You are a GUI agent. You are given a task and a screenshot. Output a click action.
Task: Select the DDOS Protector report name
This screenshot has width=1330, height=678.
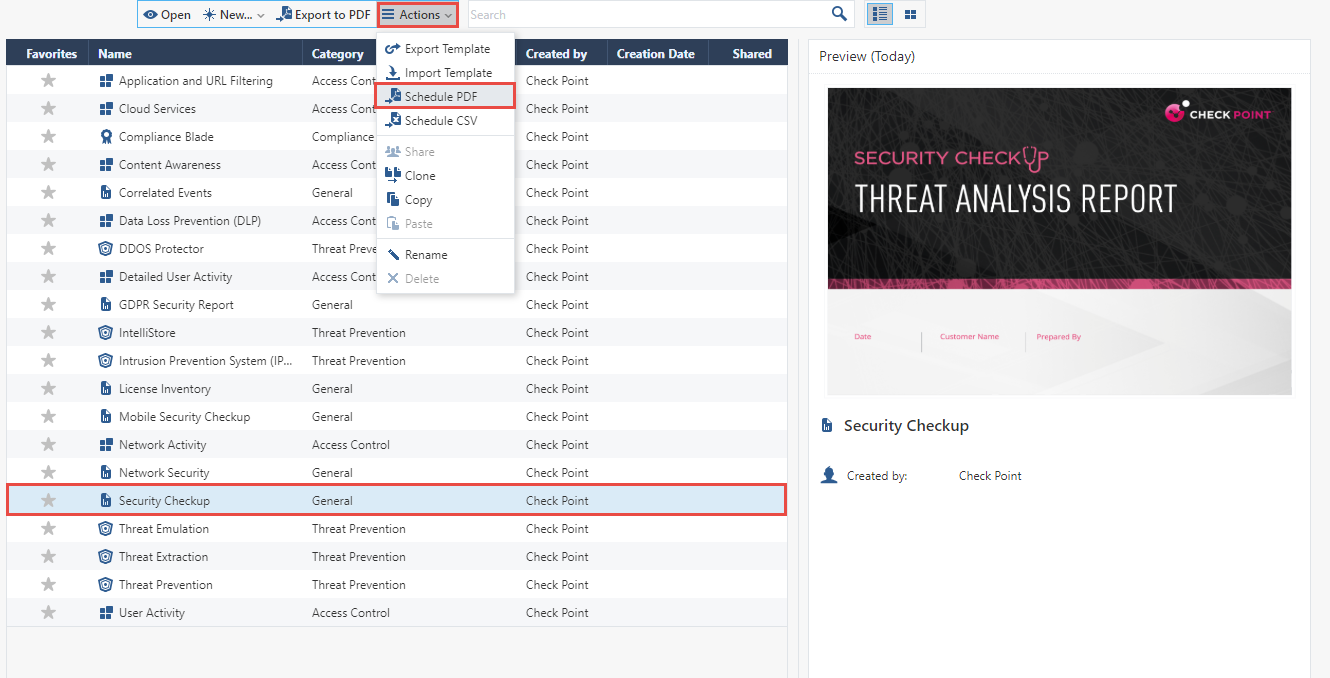161,249
